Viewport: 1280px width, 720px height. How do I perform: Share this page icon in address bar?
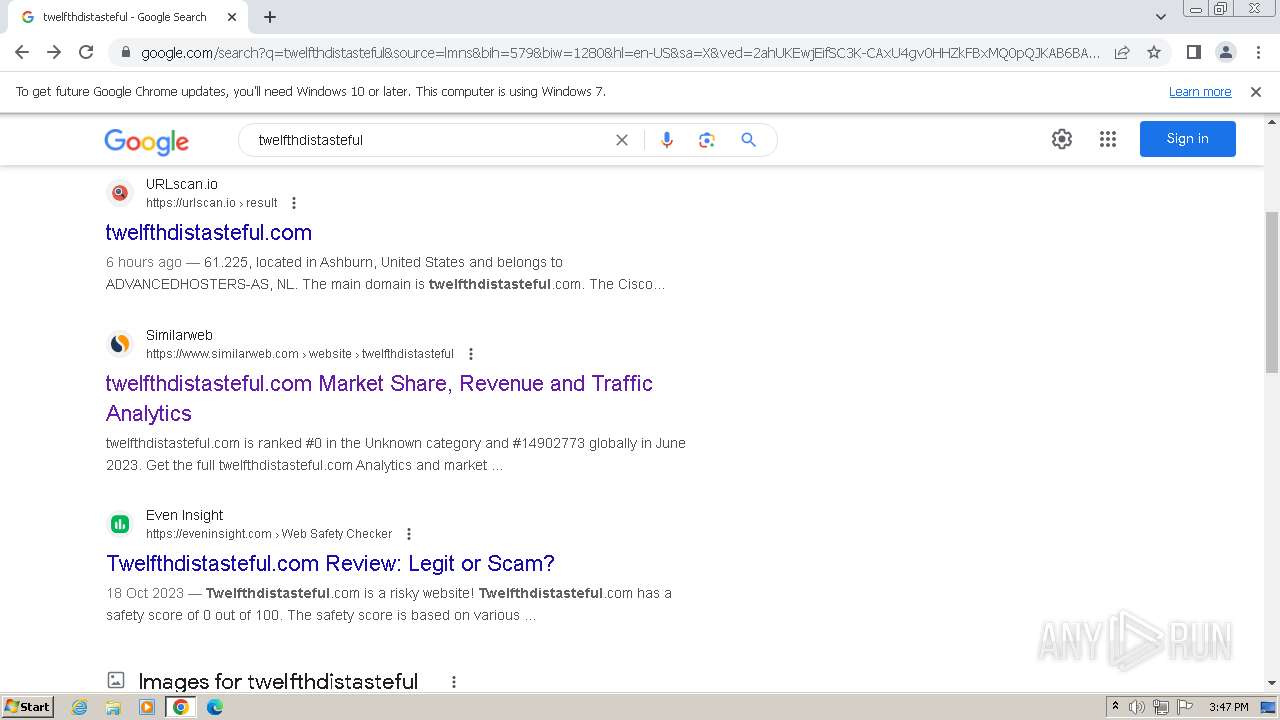tap(1122, 52)
